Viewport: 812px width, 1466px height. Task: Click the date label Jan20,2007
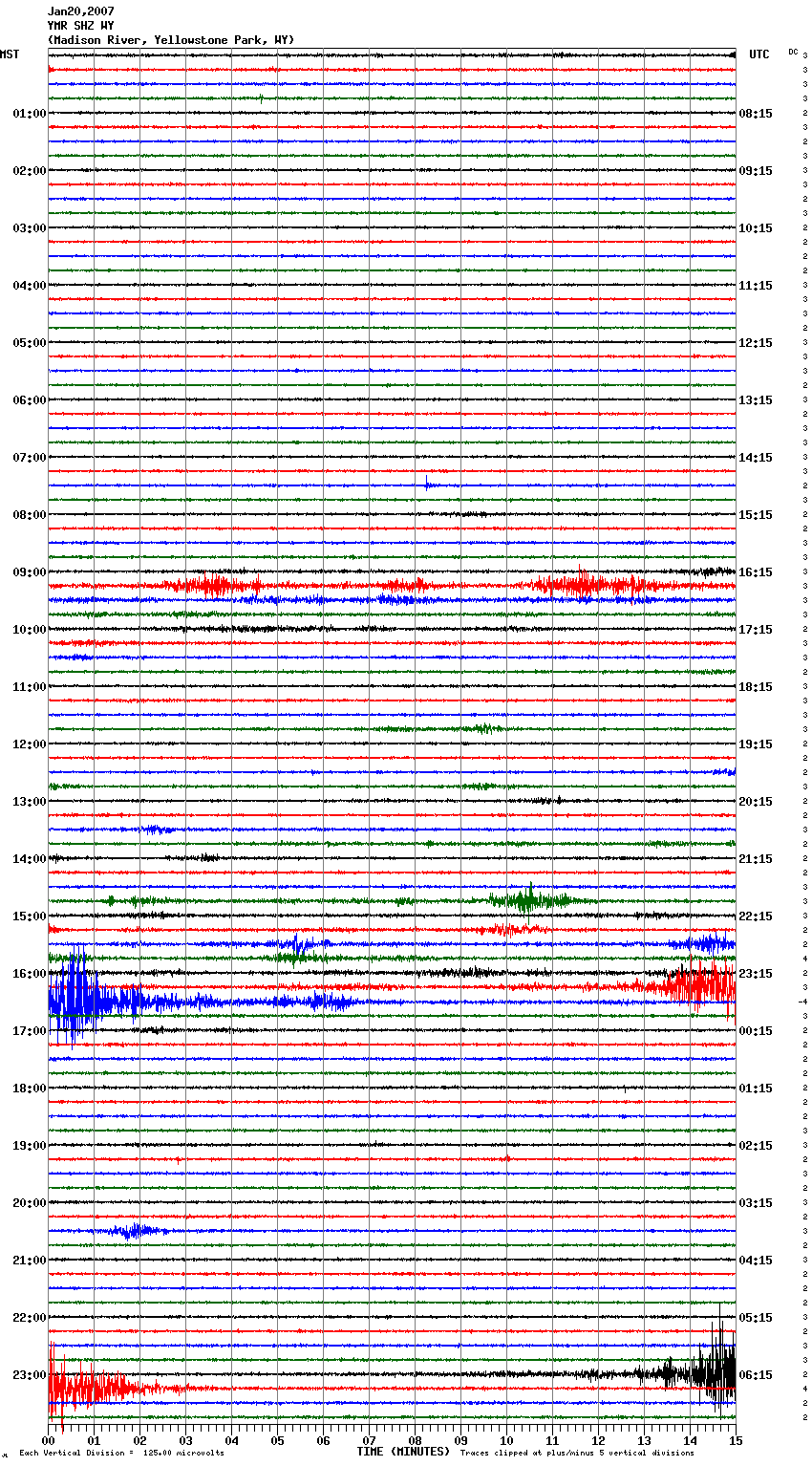coord(80,11)
